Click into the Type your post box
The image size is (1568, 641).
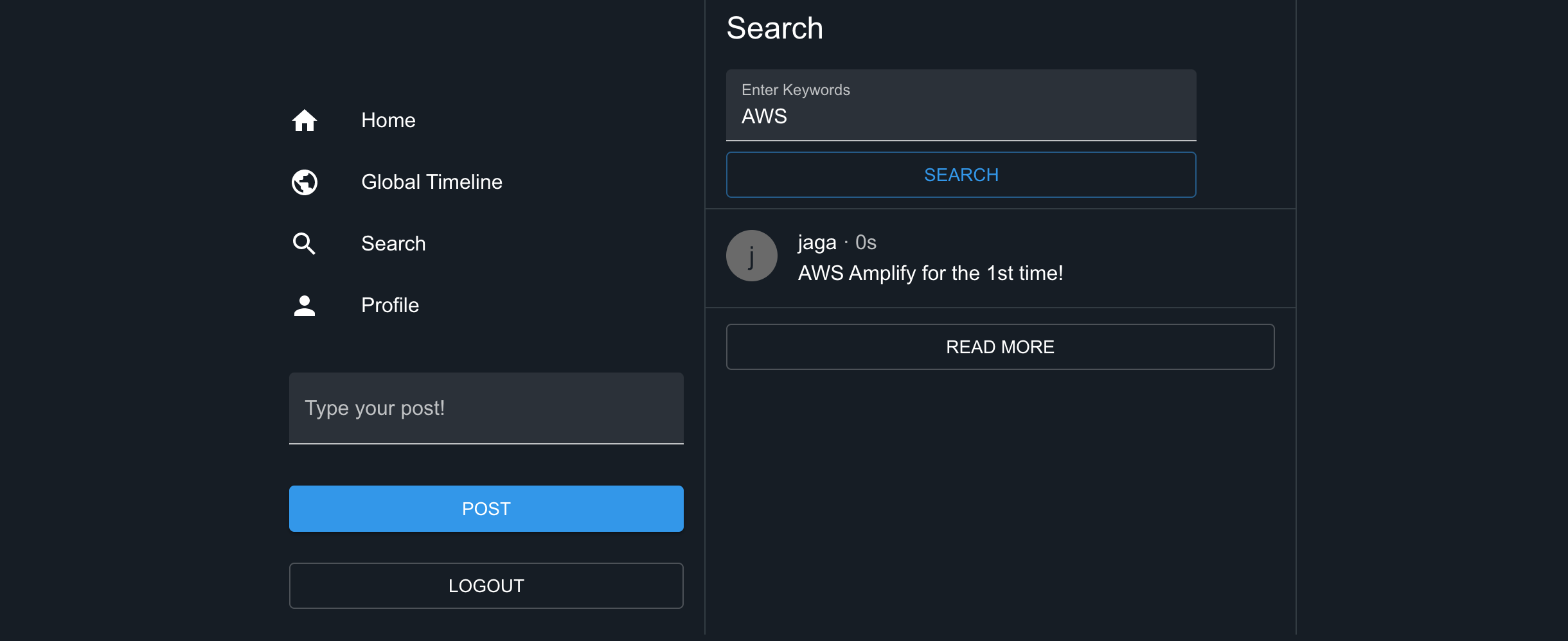[486, 408]
